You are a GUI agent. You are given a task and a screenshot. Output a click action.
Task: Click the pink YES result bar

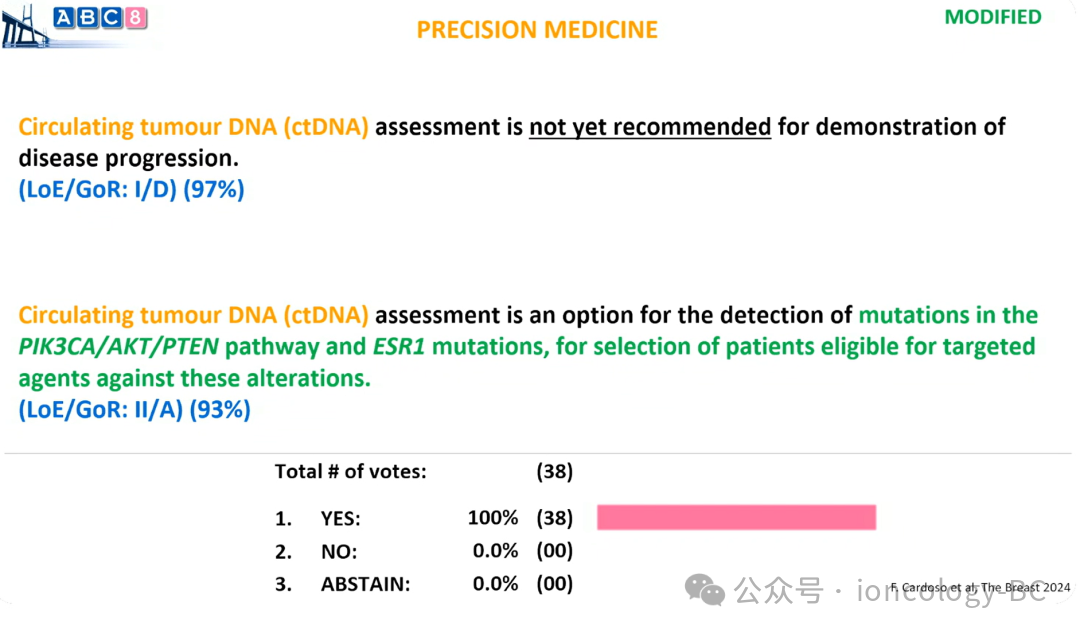[736, 517]
